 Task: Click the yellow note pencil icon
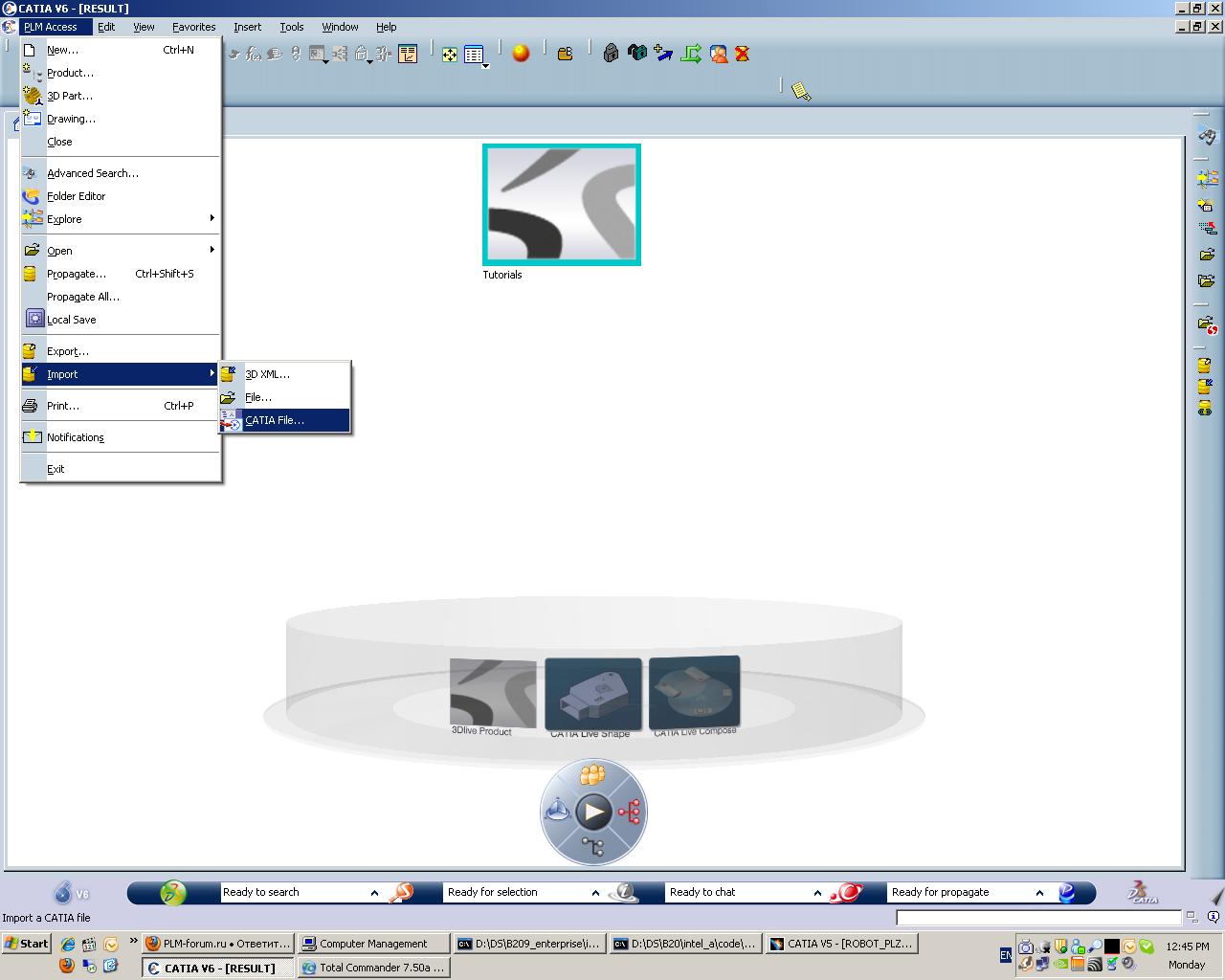tap(802, 91)
